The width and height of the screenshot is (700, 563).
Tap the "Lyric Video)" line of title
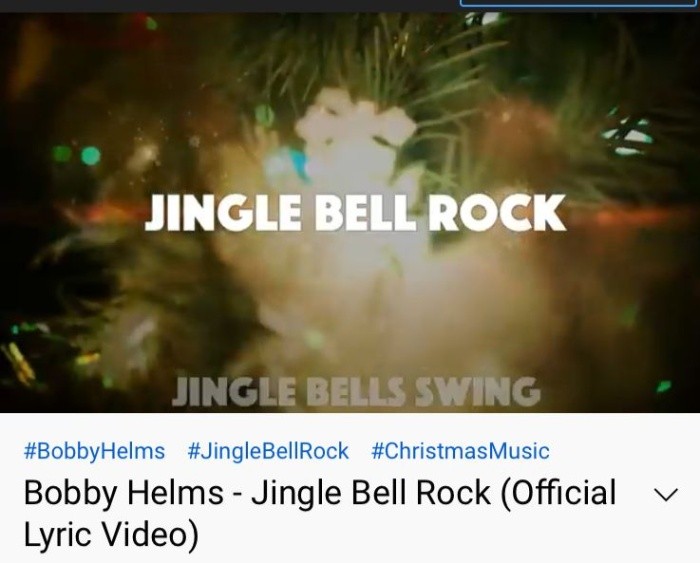(x=111, y=534)
